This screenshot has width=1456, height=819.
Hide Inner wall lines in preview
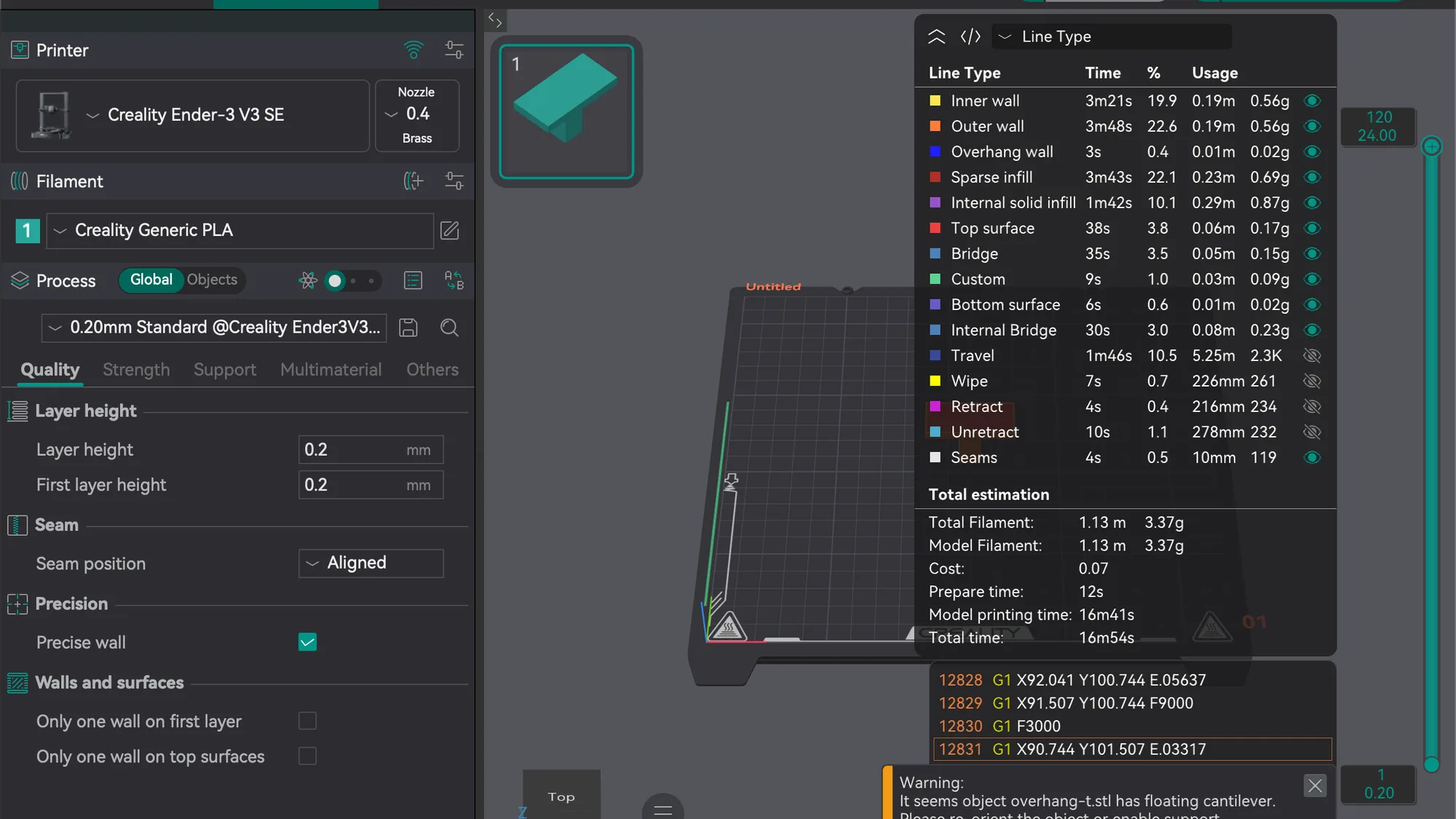tap(1312, 100)
